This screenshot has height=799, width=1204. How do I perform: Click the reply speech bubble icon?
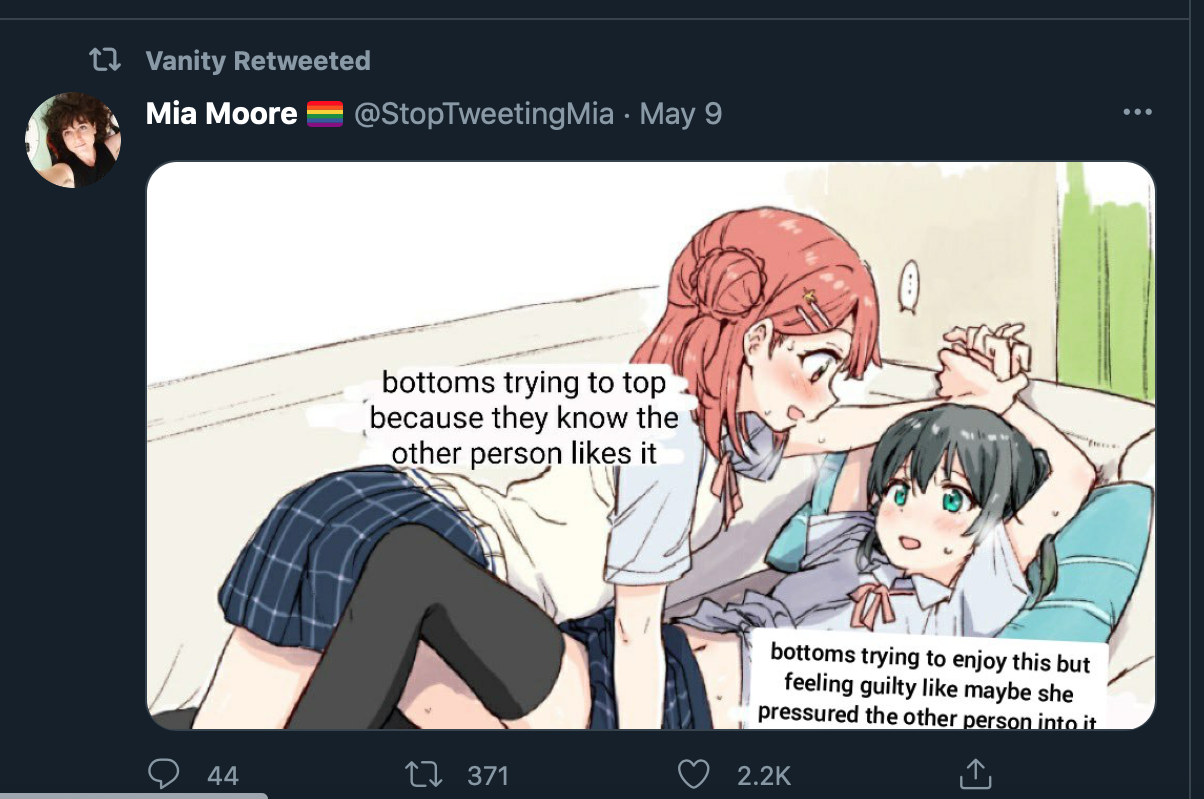[x=164, y=774]
